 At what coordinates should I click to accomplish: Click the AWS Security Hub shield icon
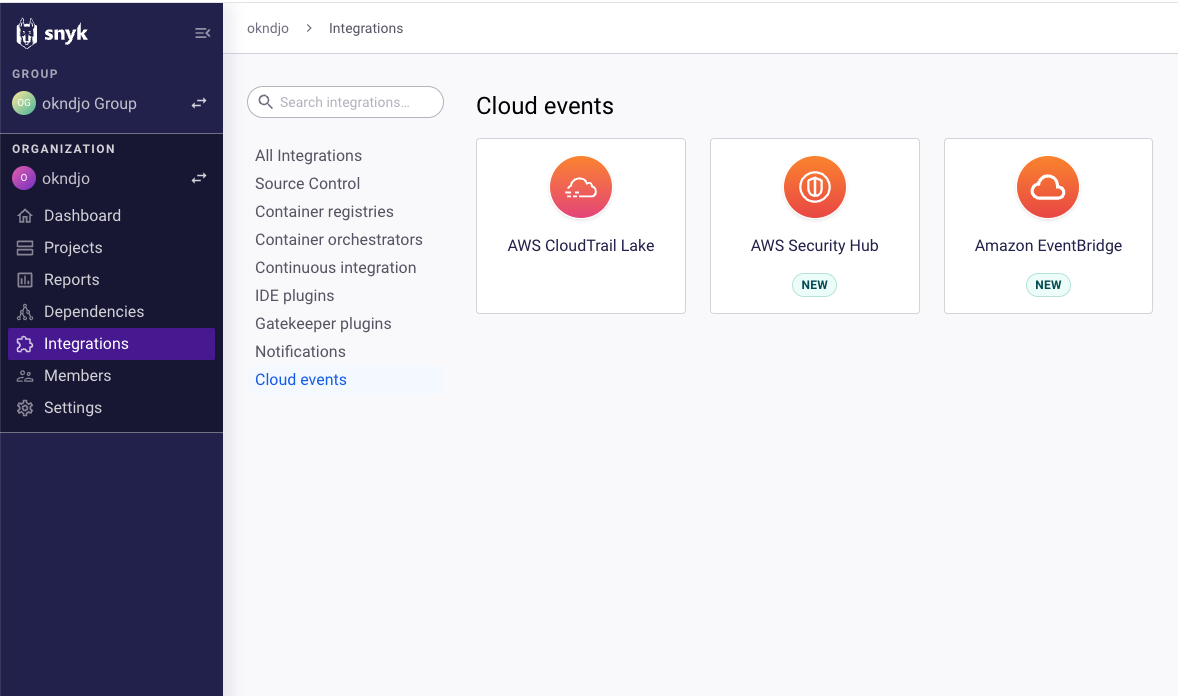[x=814, y=187]
